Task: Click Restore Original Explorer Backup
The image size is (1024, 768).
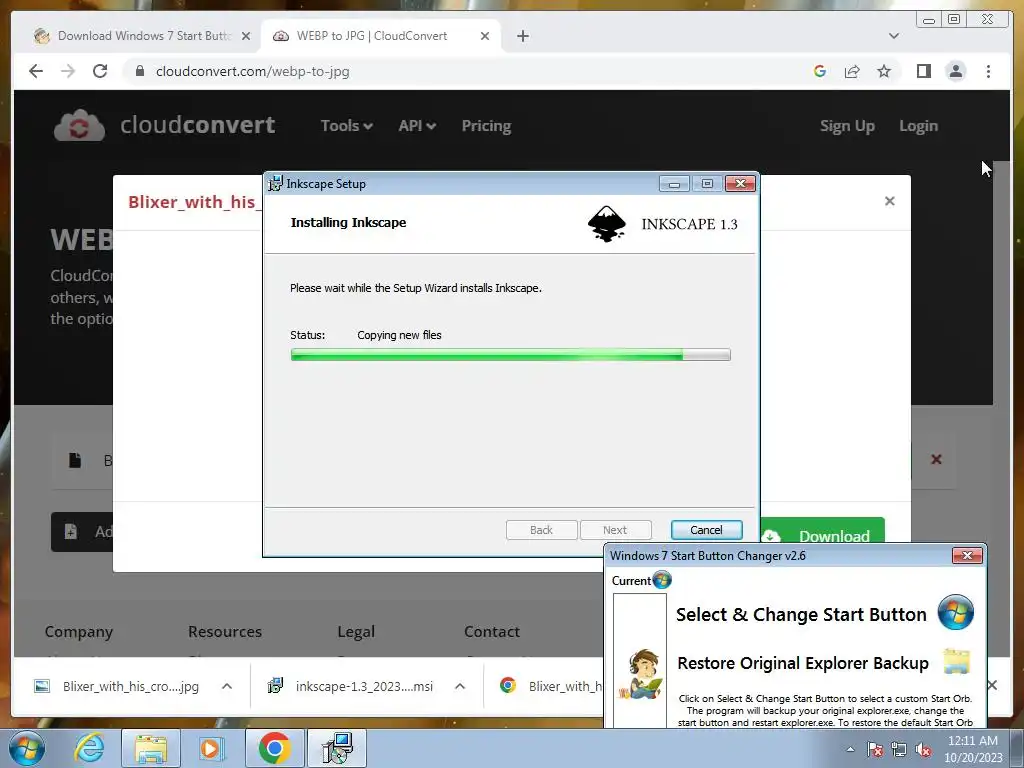Action: [x=803, y=663]
